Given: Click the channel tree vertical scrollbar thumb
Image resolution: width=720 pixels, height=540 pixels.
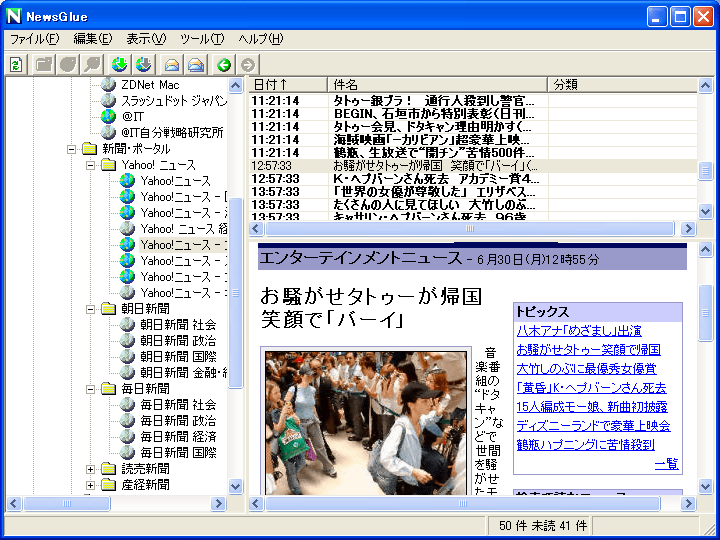Looking at the screenshot, I should click(x=236, y=293).
